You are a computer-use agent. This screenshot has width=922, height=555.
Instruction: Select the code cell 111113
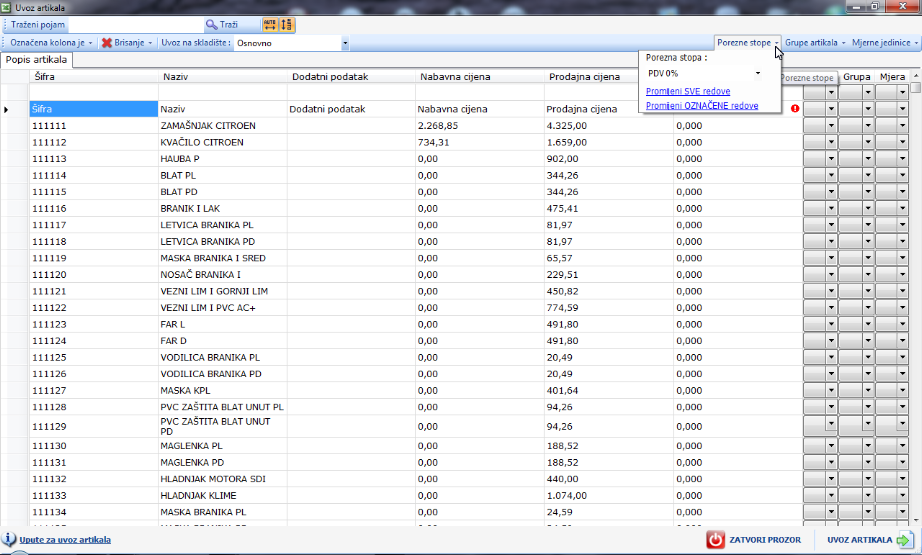tap(94, 159)
